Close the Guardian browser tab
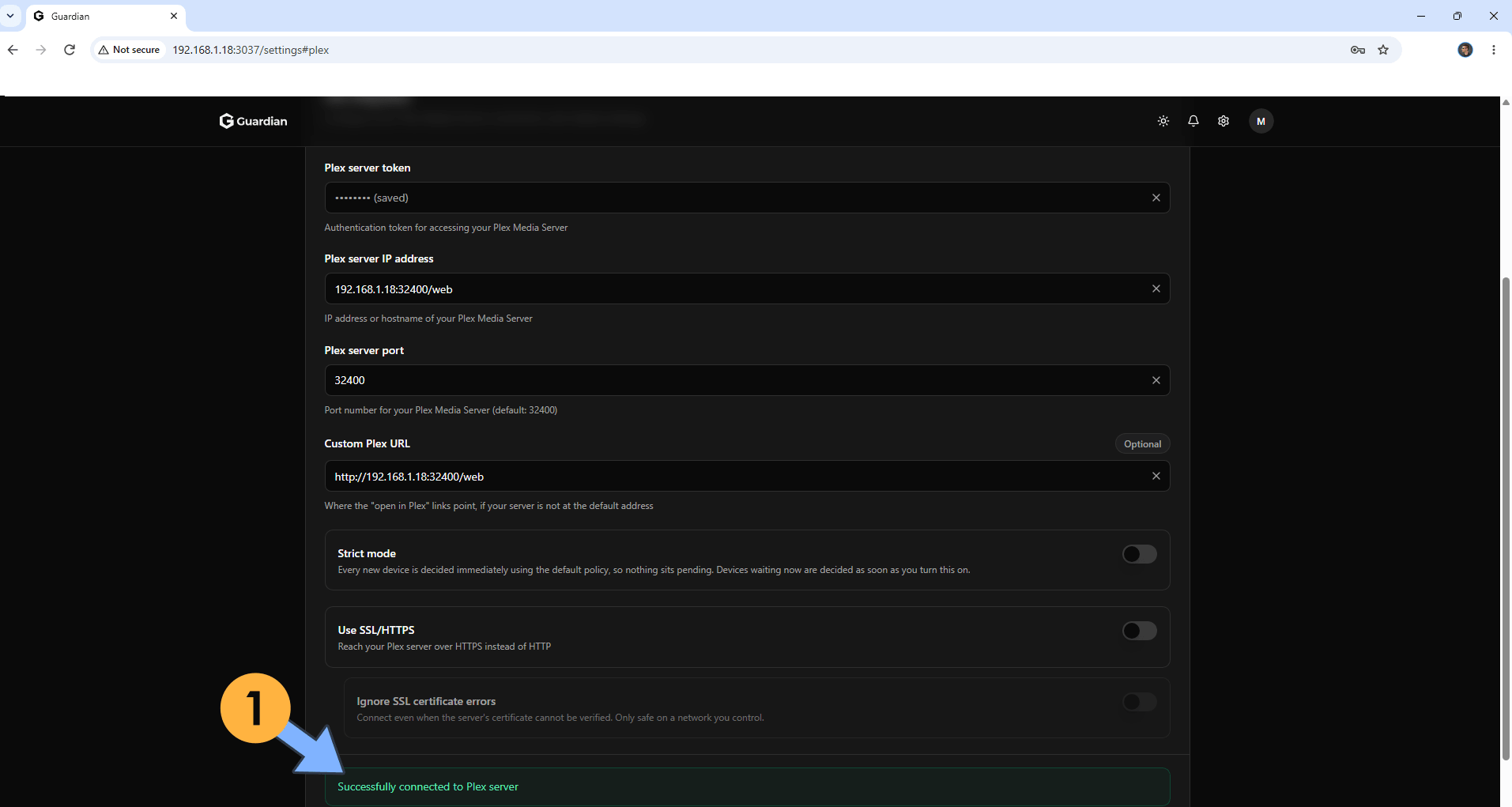The image size is (1512, 807). tap(174, 16)
